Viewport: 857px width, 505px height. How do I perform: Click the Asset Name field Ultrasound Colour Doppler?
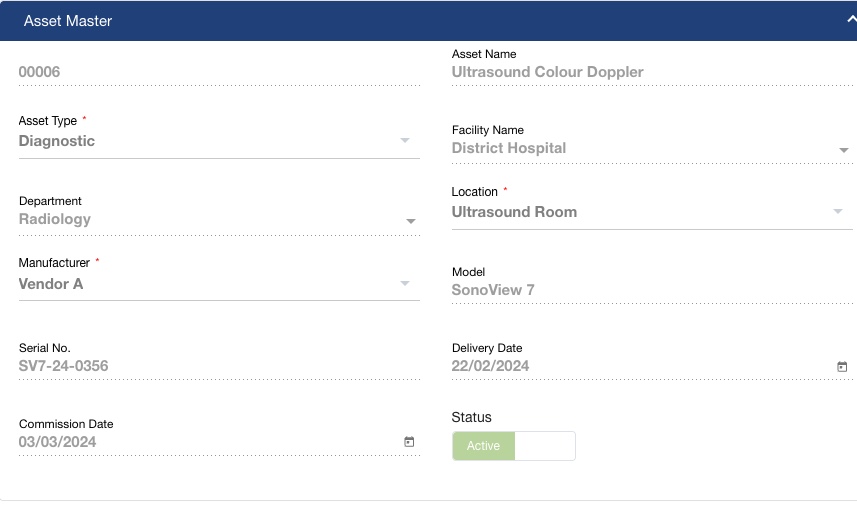(652, 72)
